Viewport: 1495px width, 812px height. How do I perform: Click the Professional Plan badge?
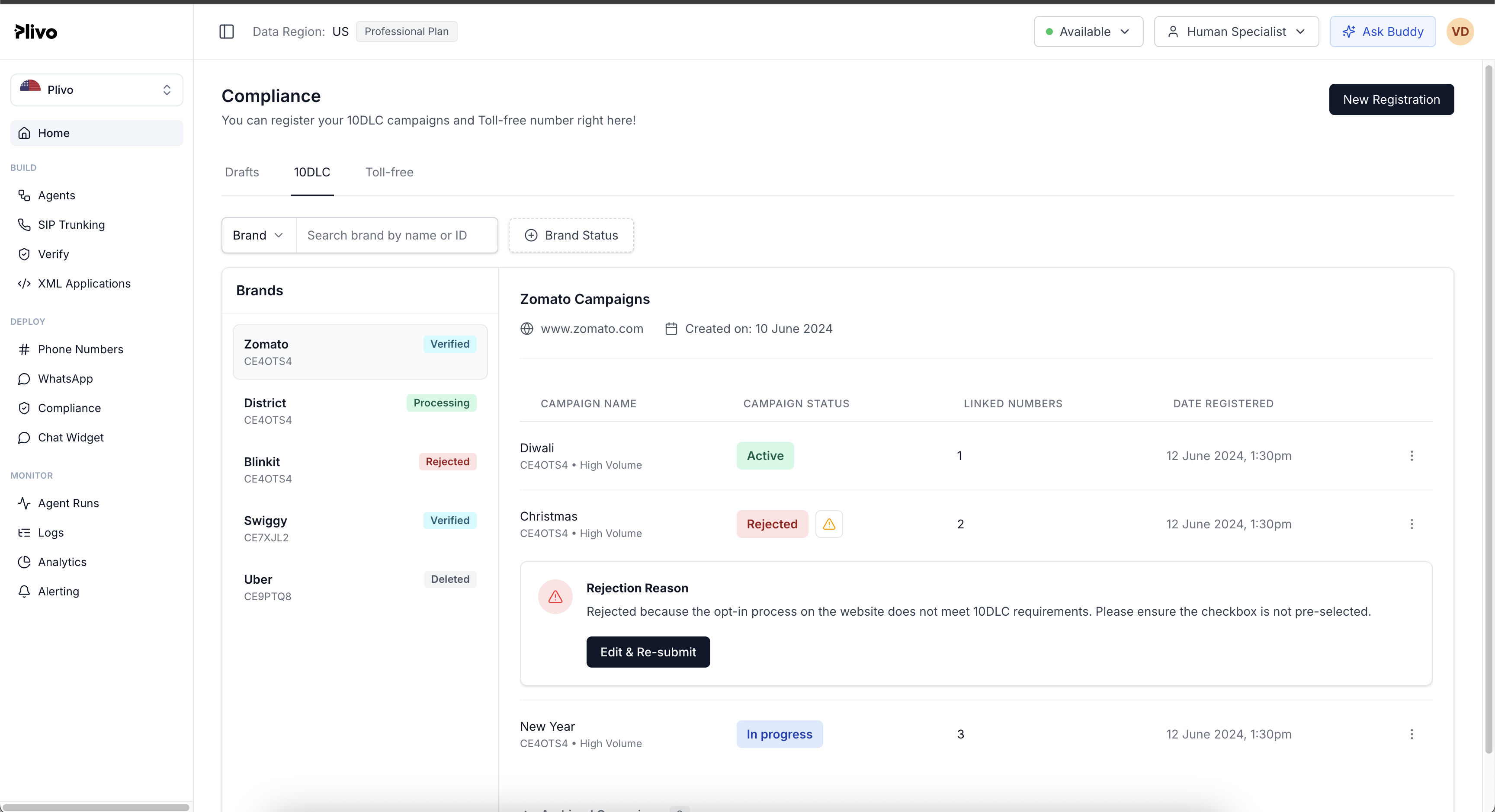coord(406,31)
